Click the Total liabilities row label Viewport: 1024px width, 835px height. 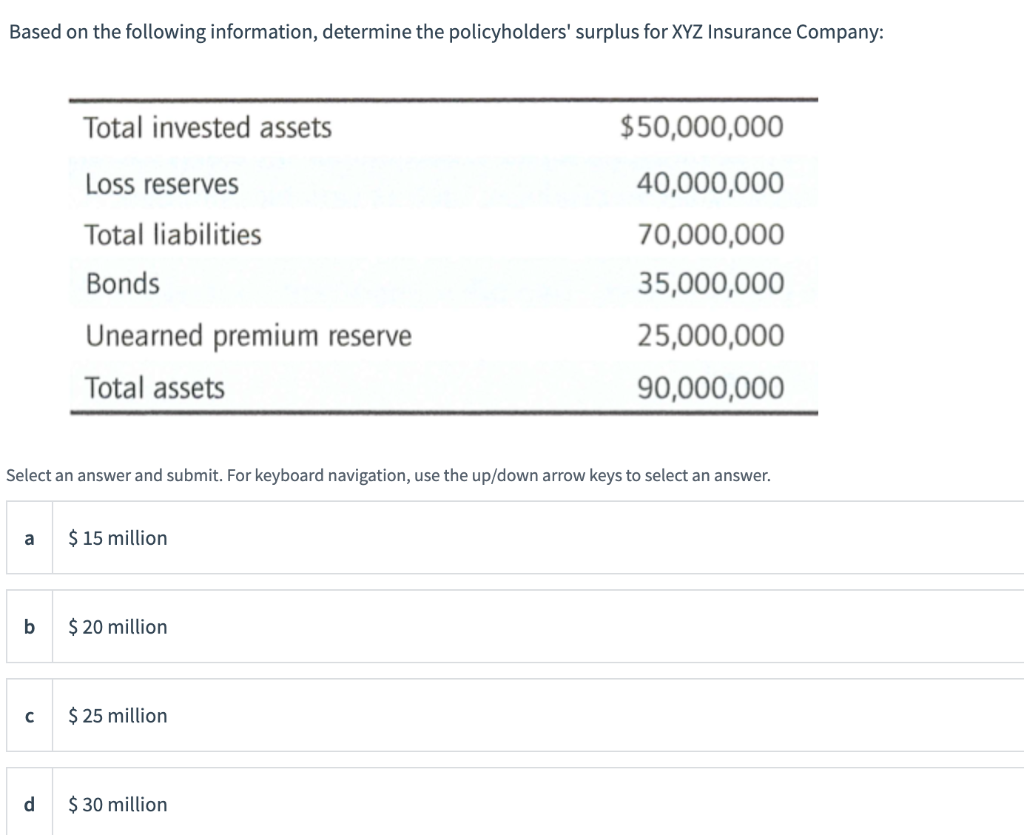click(172, 234)
